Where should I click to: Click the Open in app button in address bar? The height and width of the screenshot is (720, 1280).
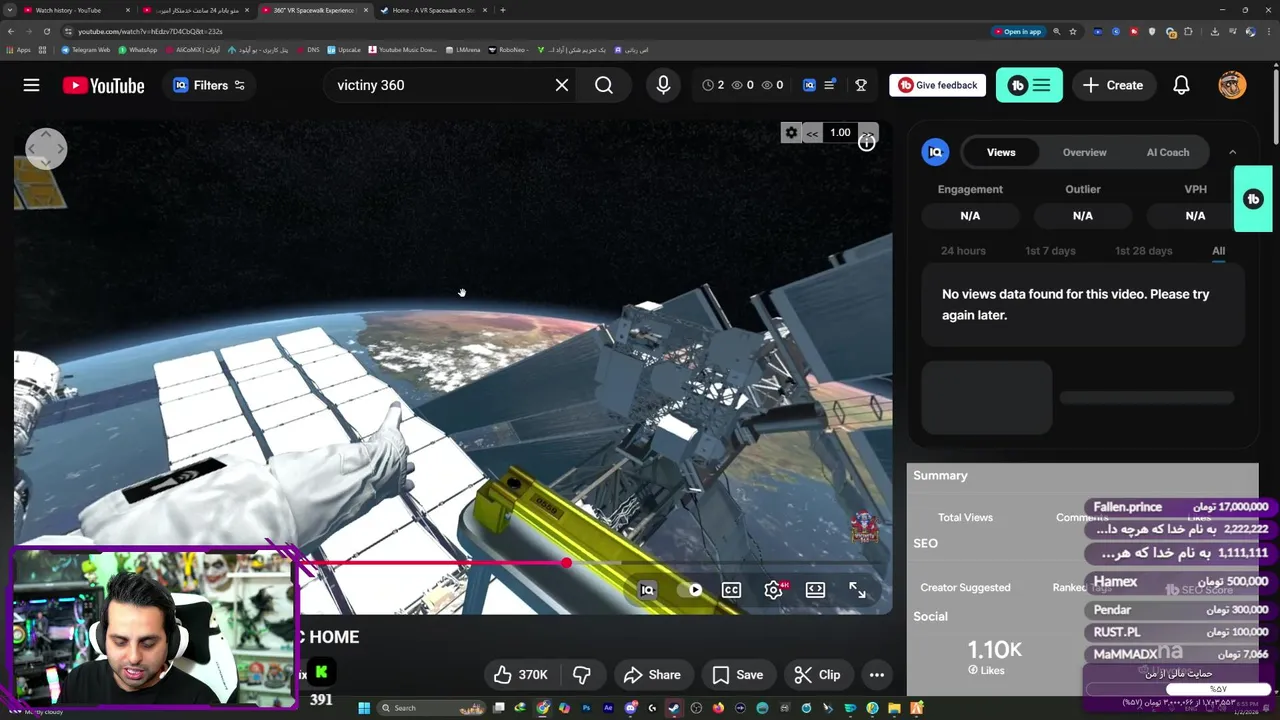coord(1018,31)
